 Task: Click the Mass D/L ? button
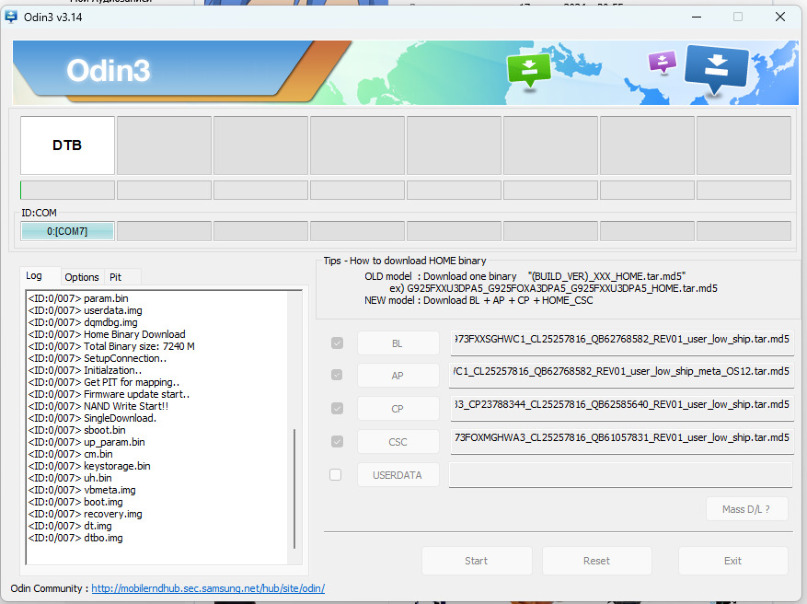point(746,509)
